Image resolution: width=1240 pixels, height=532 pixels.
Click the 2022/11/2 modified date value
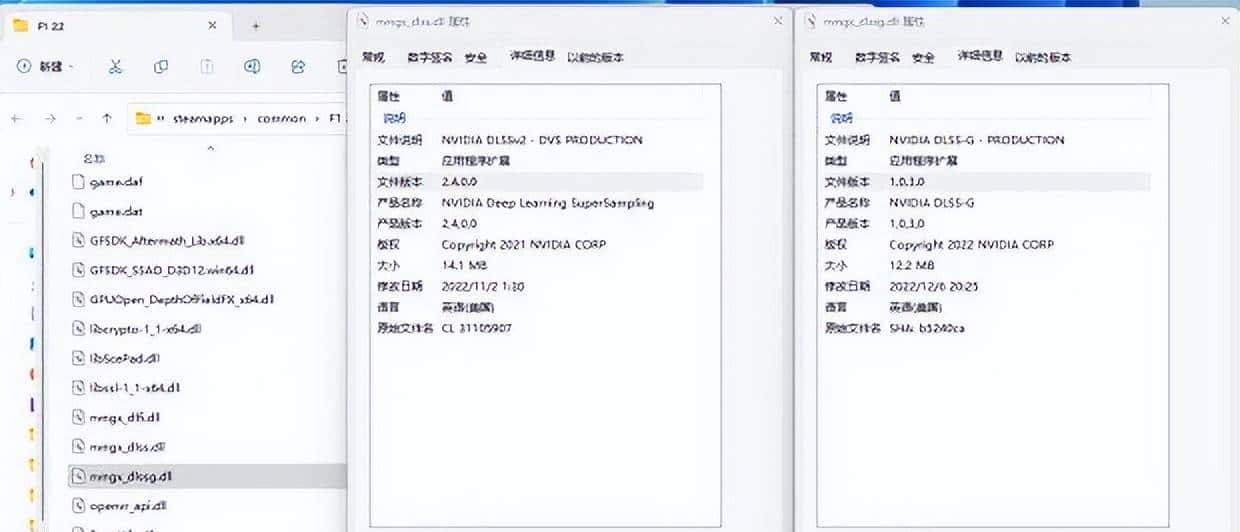[x=483, y=286]
